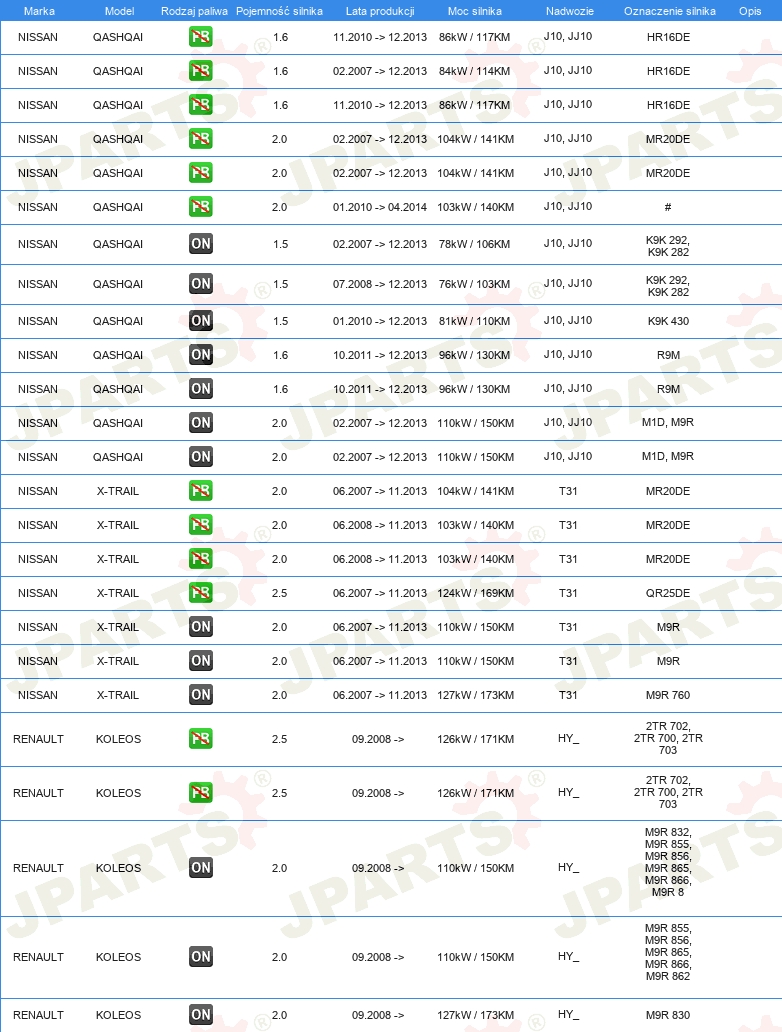
Task: Select X-Trail engine code QR25DE cell
Action: [x=668, y=593]
